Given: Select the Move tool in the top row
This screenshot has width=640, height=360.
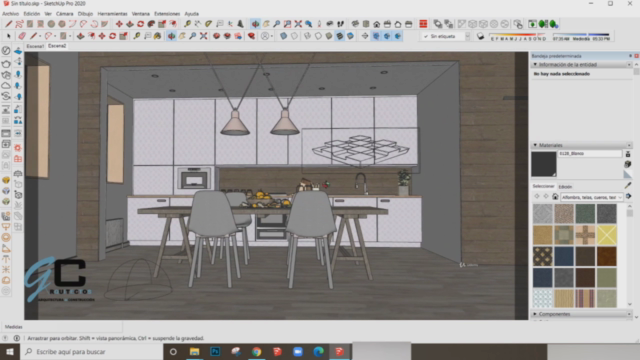Looking at the screenshot, I should (x=119, y=24).
